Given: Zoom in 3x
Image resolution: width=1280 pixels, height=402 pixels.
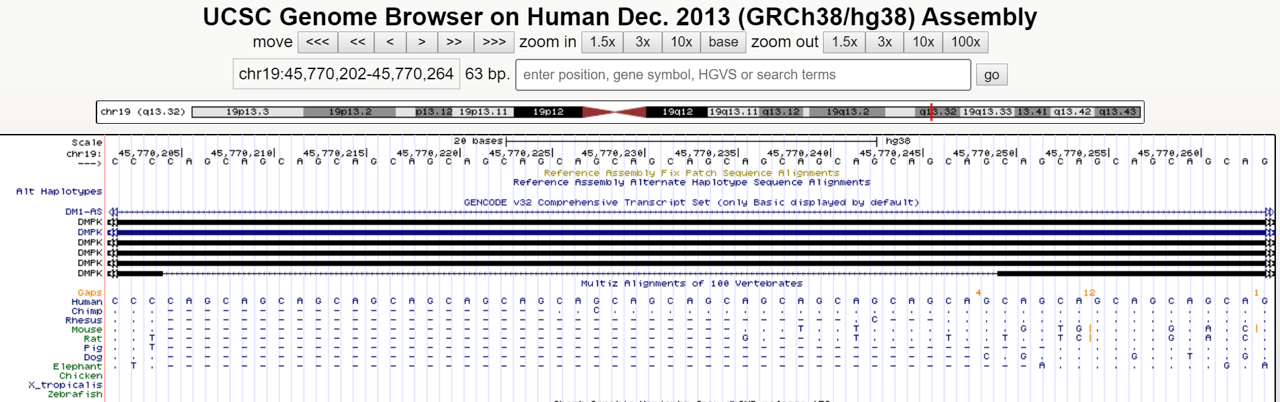Looking at the screenshot, I should coord(643,42).
